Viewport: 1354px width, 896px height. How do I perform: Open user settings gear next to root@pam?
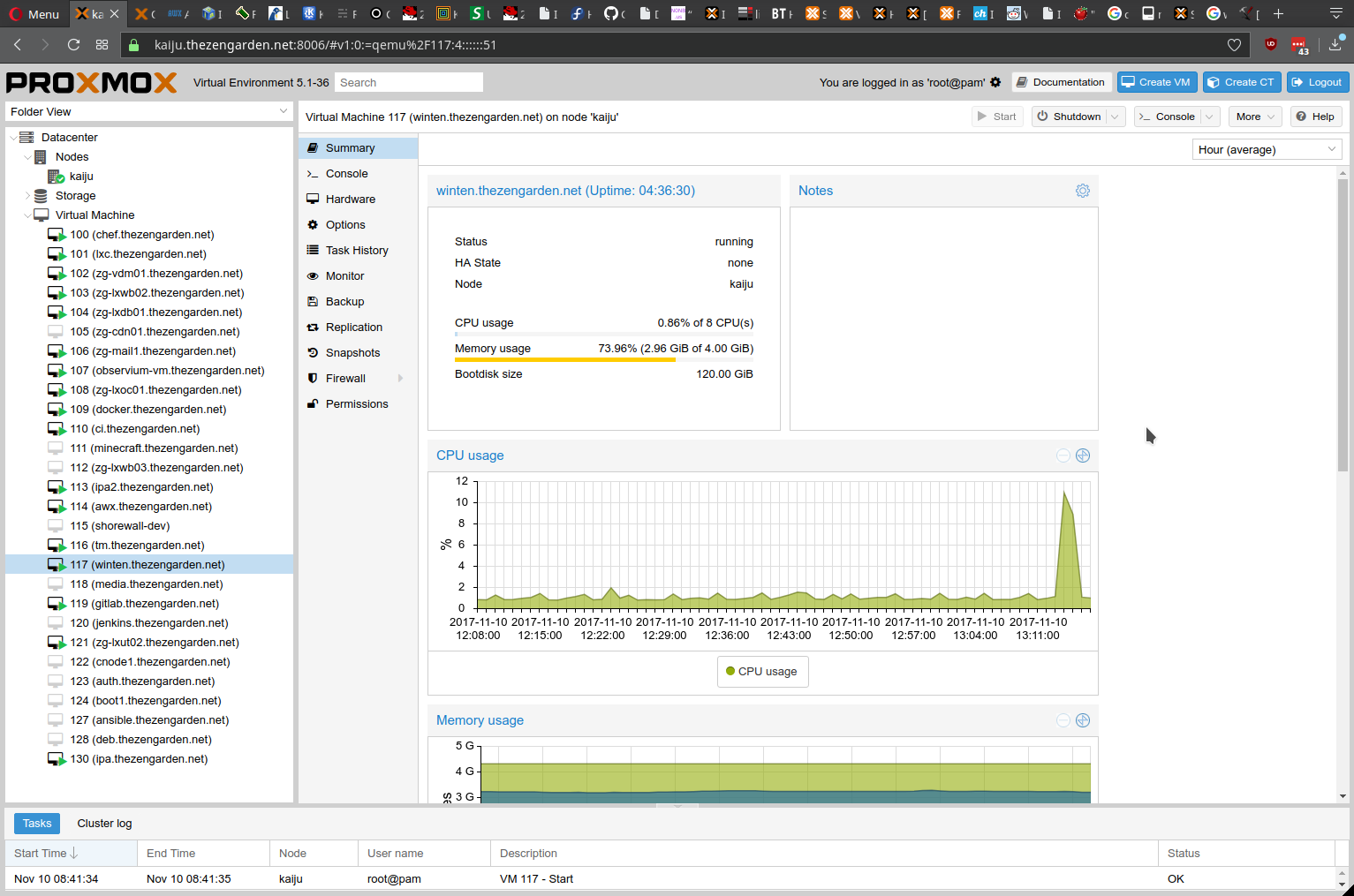[x=995, y=82]
